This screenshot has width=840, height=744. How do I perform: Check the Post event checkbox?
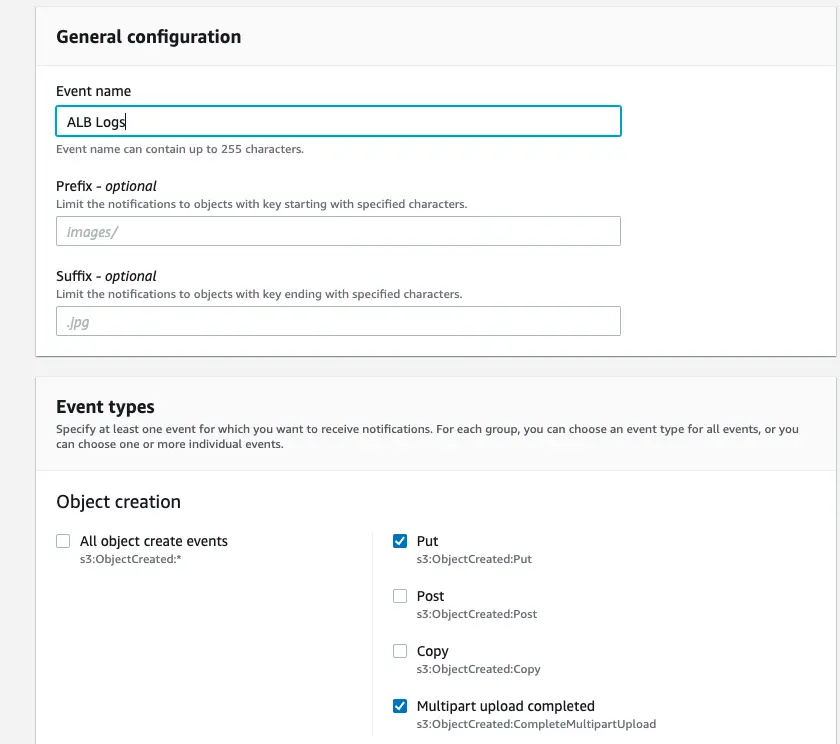[400, 596]
